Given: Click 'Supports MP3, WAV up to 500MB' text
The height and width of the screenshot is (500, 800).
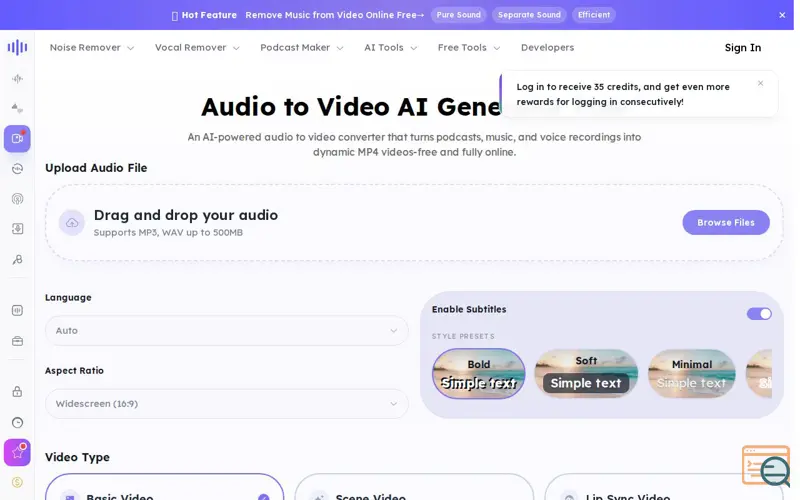Looking at the screenshot, I should coord(168,233).
